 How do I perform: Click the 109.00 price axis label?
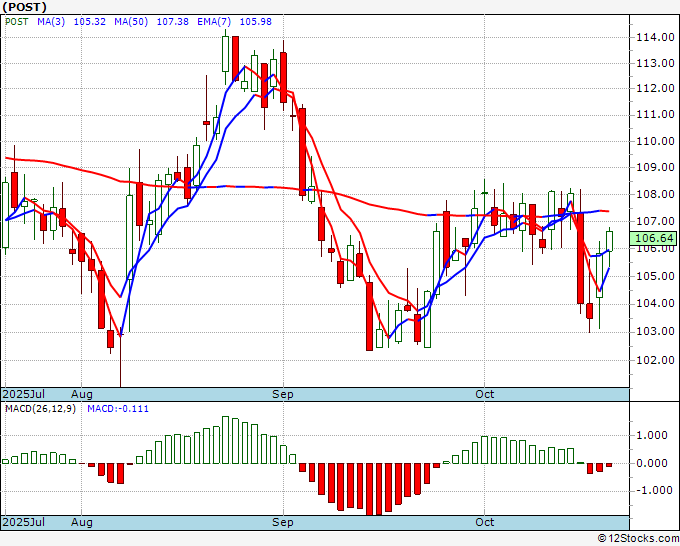coord(655,167)
